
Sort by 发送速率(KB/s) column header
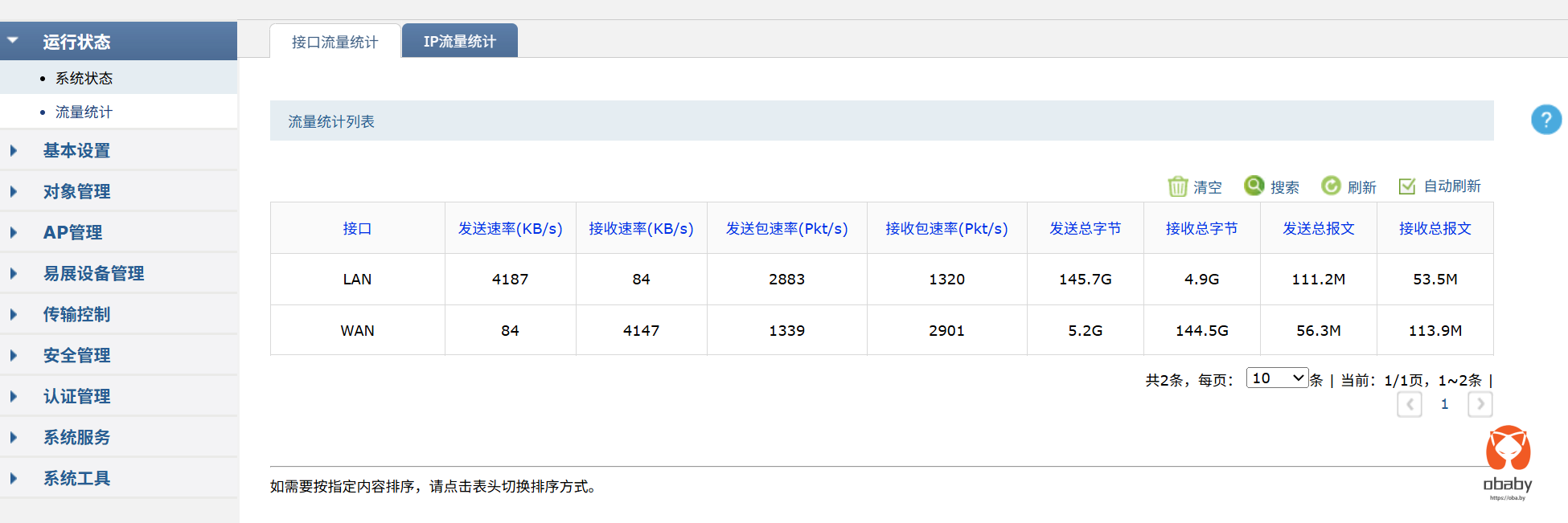click(510, 229)
